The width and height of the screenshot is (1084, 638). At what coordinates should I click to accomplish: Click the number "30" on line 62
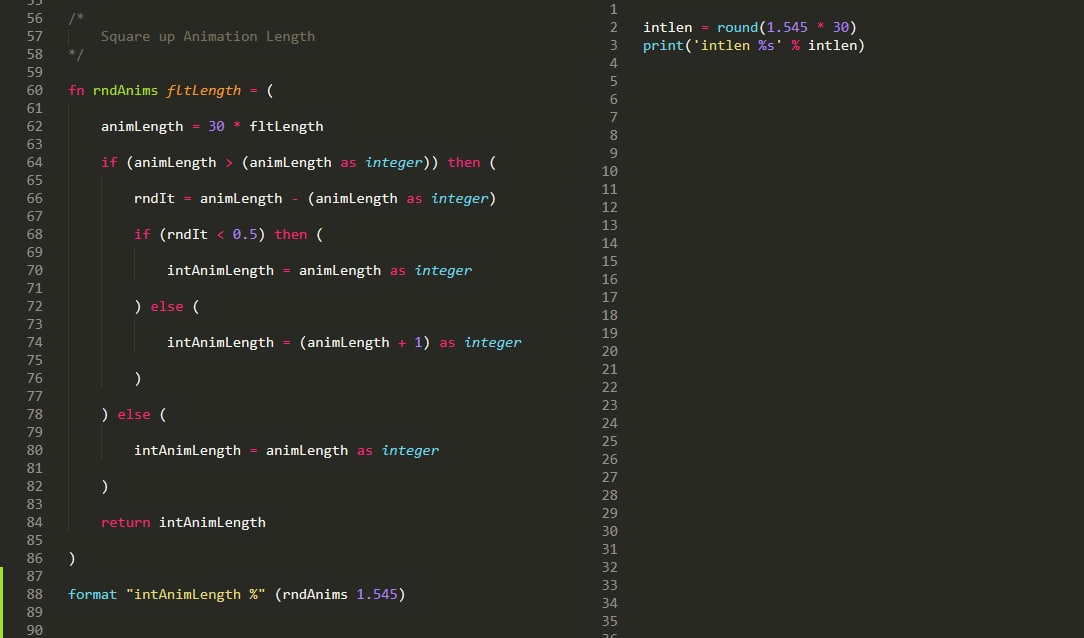pos(216,126)
